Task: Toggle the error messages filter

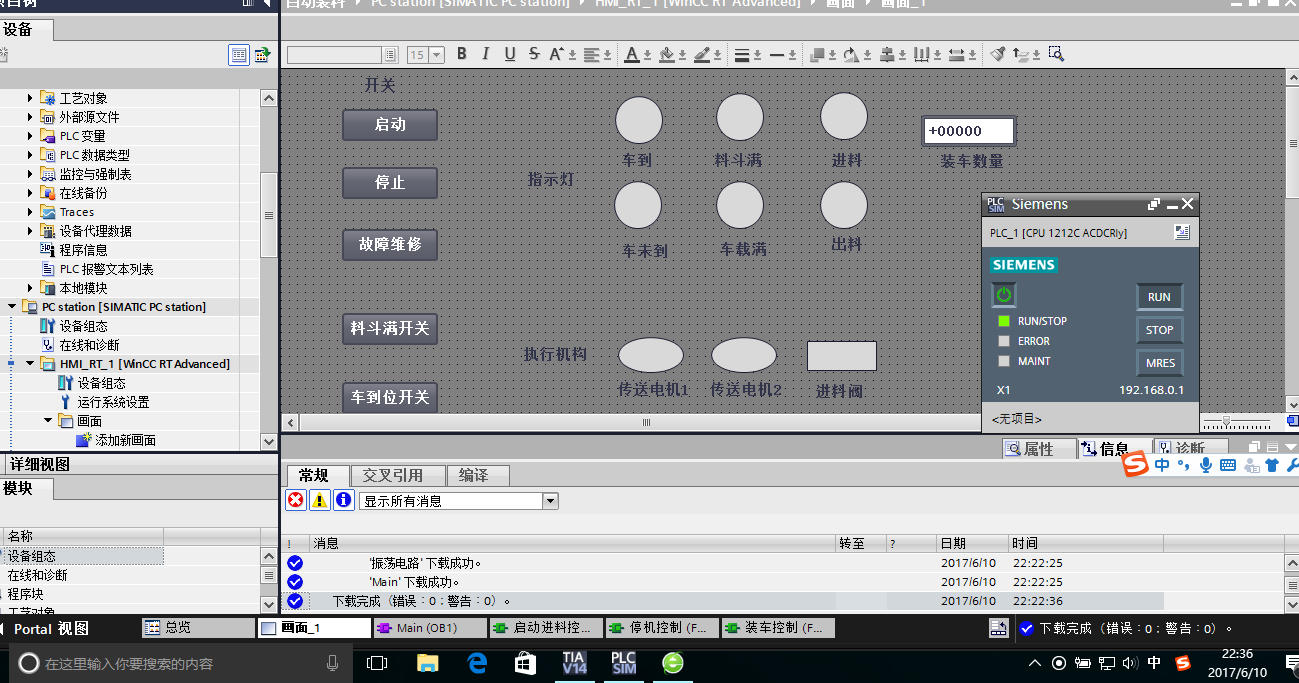Action: coord(296,500)
